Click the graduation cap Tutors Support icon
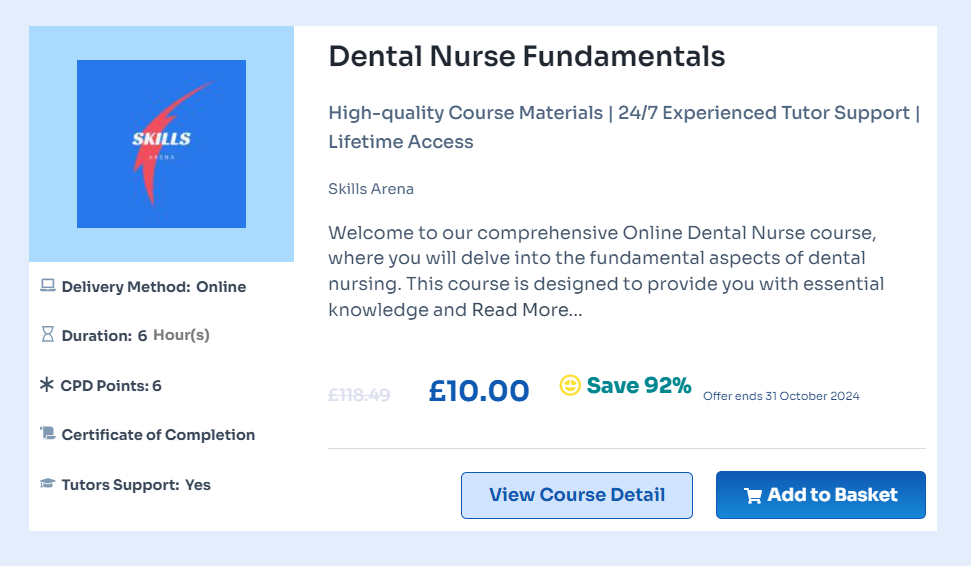The width and height of the screenshot is (971, 566). (x=47, y=484)
